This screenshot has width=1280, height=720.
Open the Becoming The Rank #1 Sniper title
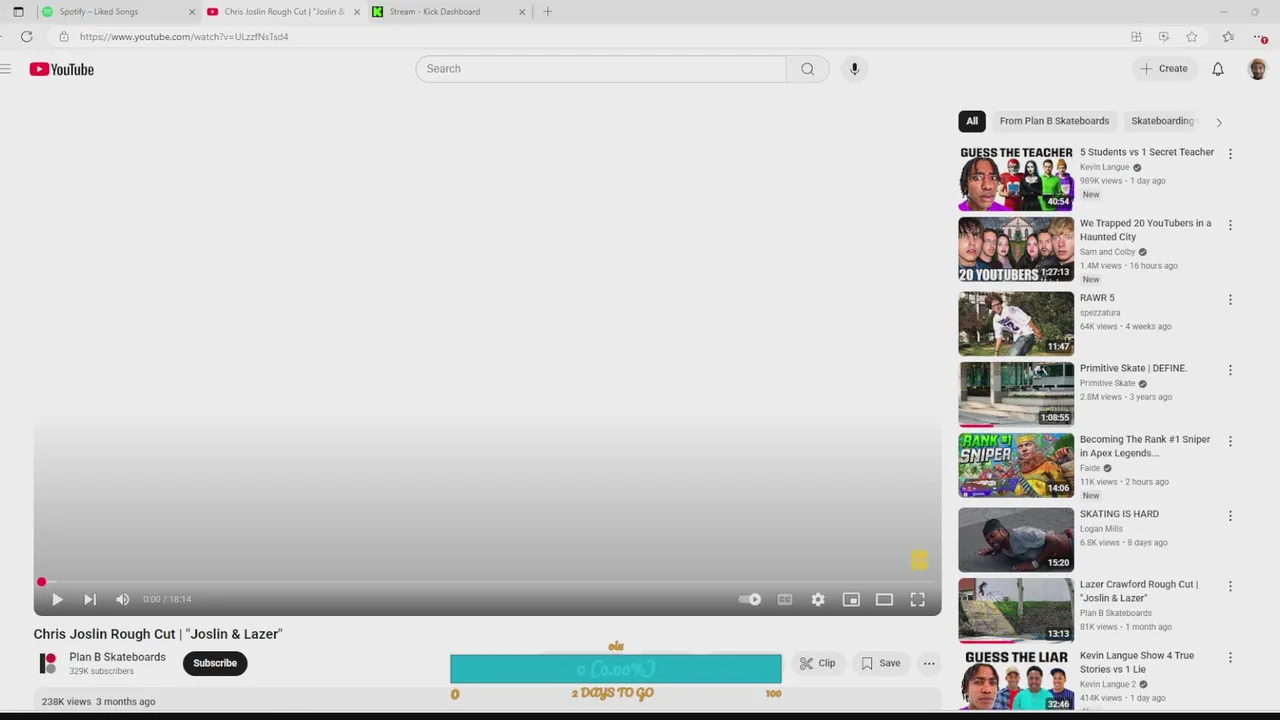tap(1145, 446)
